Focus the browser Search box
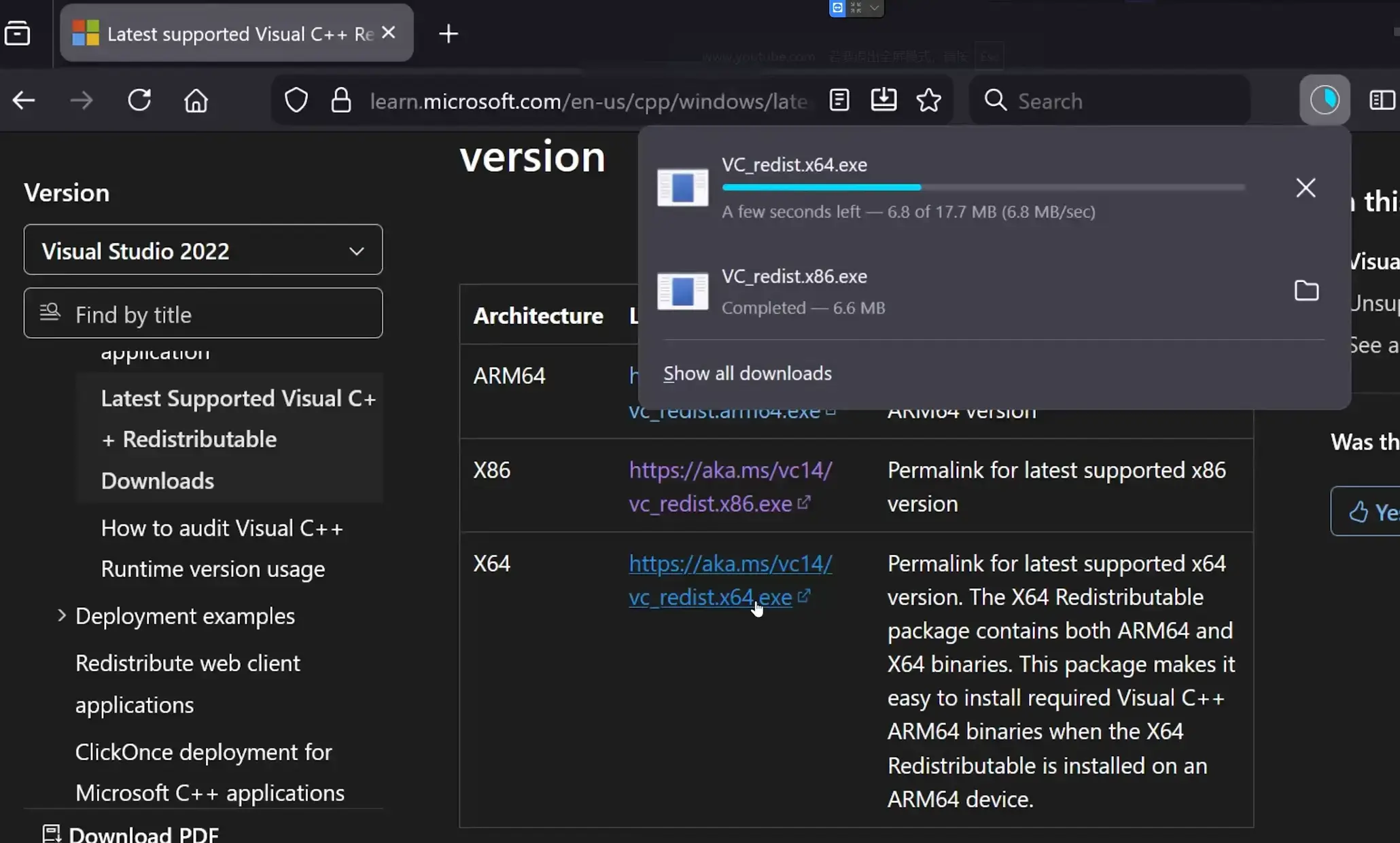The width and height of the screenshot is (1400, 843). tap(1110, 101)
